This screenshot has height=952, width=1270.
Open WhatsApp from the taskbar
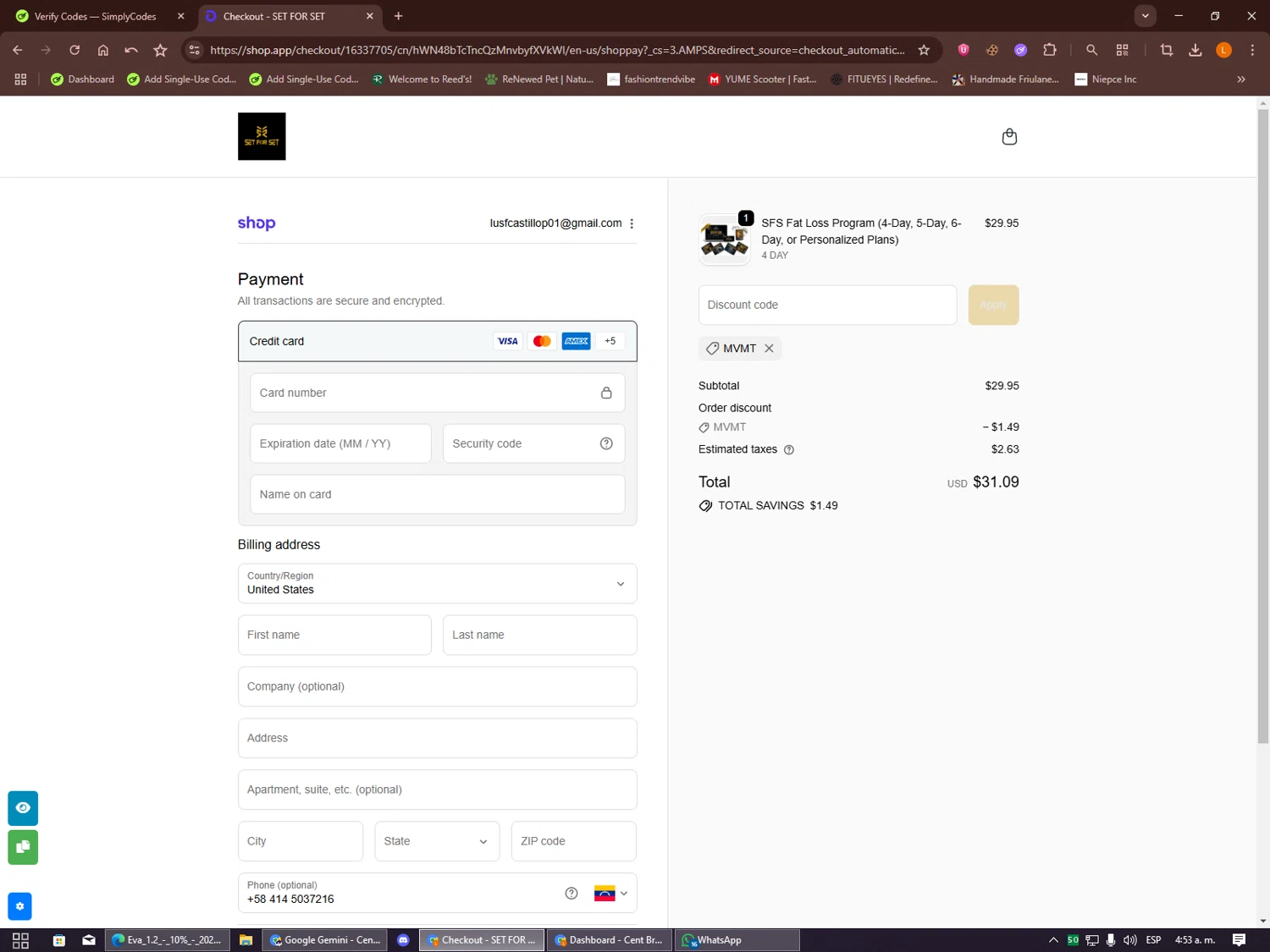coord(737,940)
